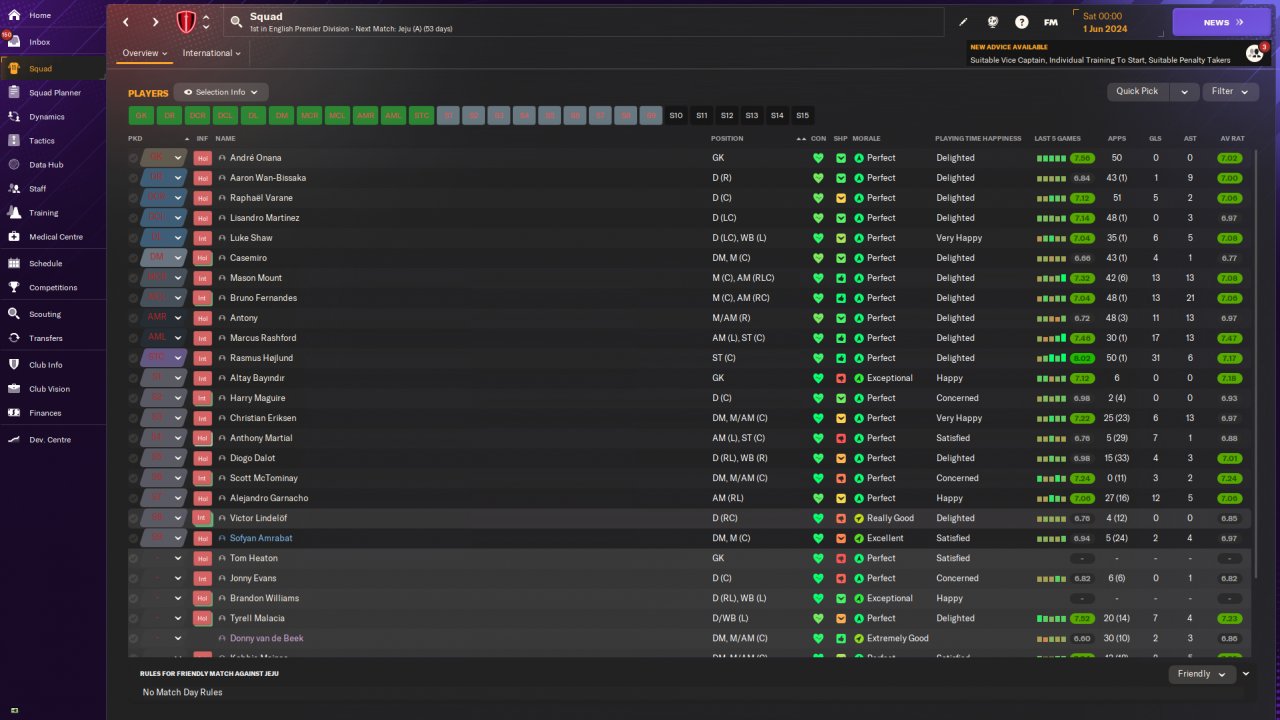Screen dimensions: 1280x720
Task: Toggle the pick checkmark for Harry Maguire
Action: [x=133, y=398]
